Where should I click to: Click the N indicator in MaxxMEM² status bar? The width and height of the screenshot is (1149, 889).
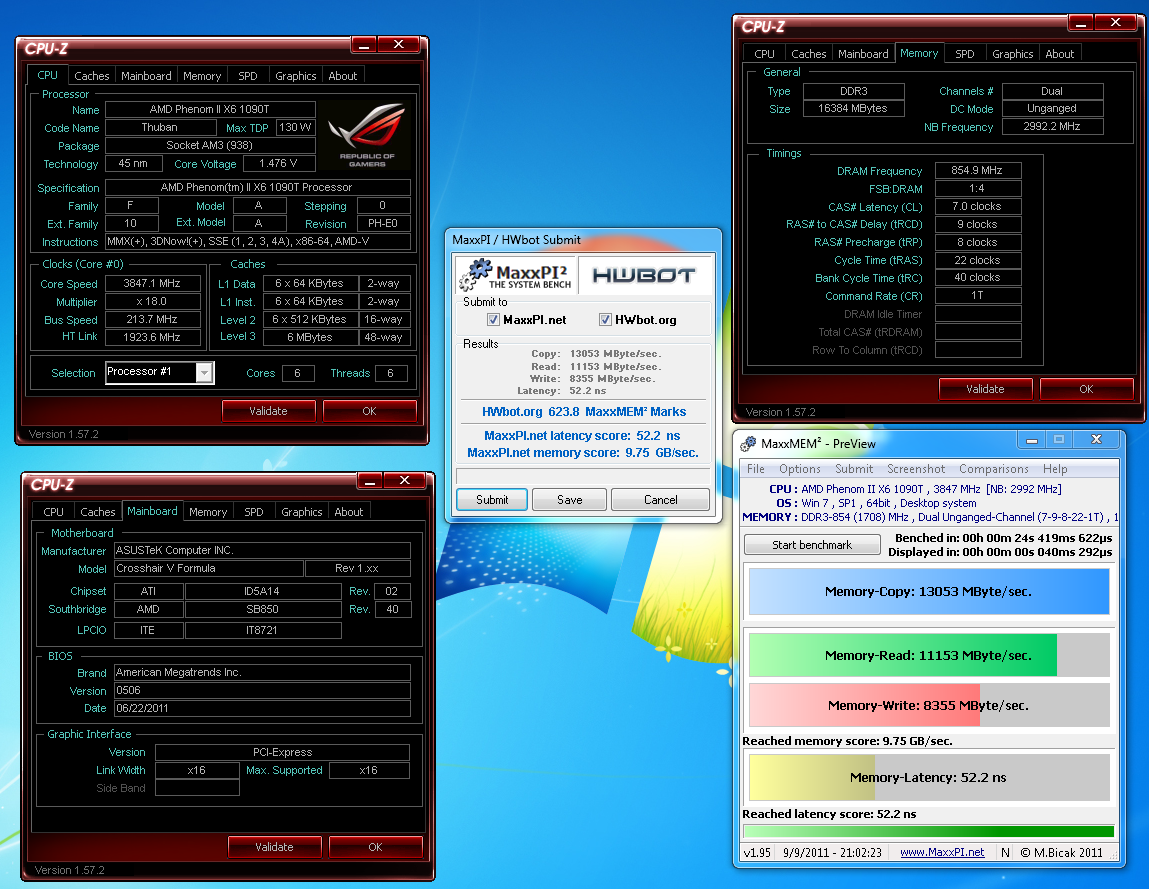[x=1005, y=852]
